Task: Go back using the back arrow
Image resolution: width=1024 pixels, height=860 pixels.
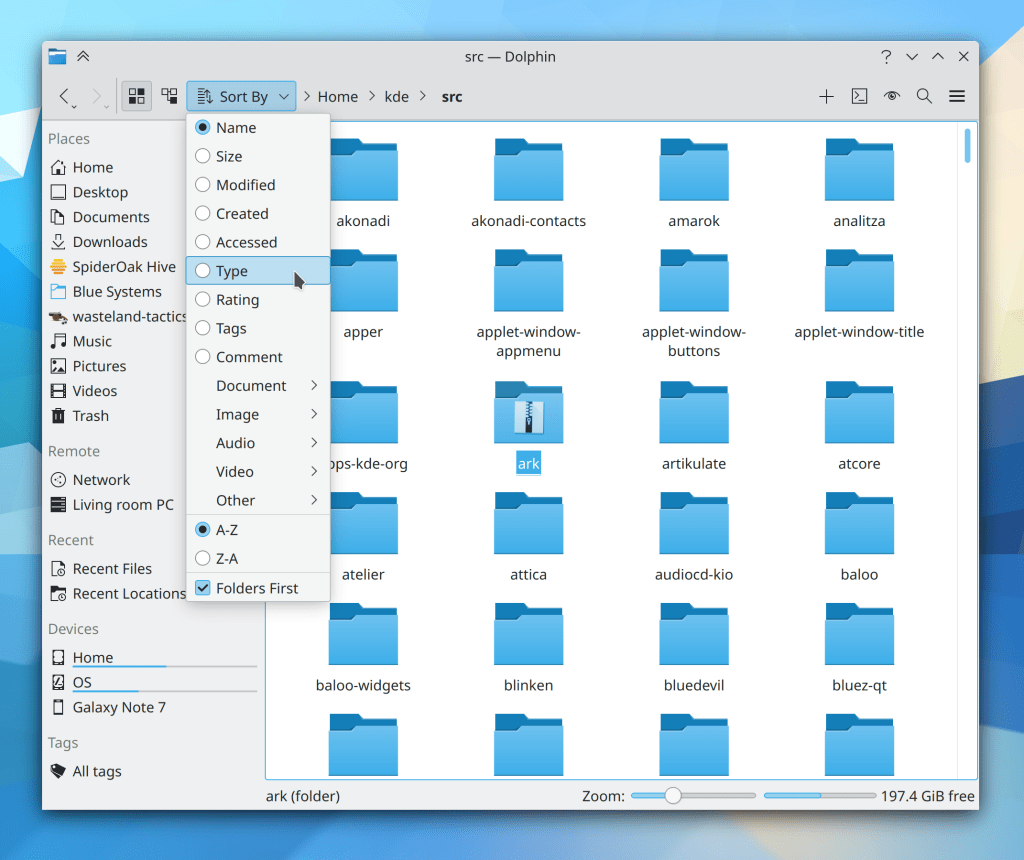Action: 65,96
